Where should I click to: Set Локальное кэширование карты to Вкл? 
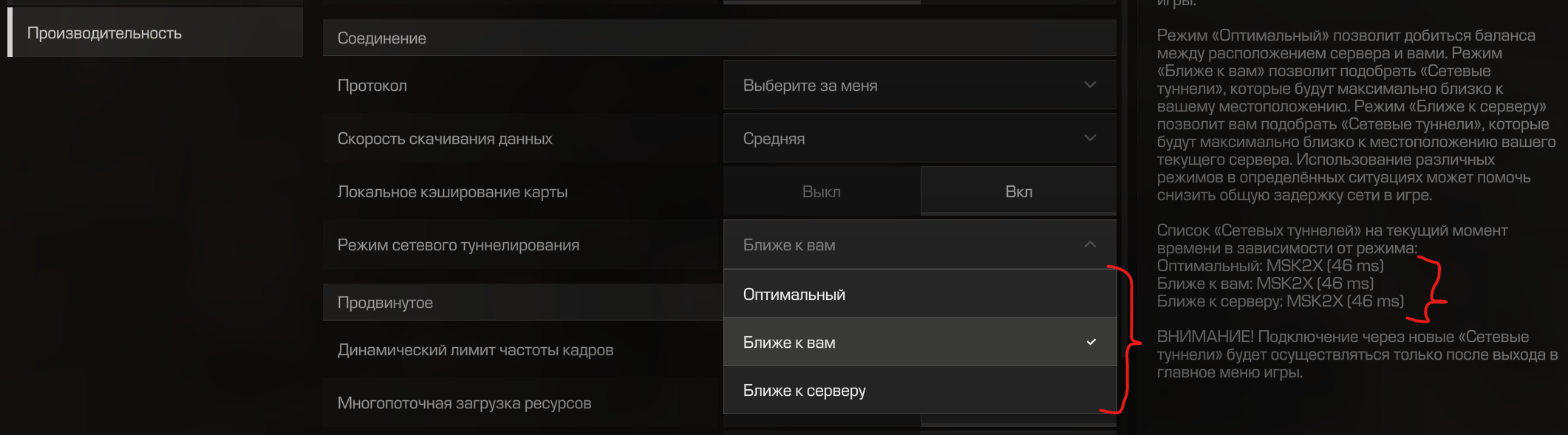[1018, 192]
